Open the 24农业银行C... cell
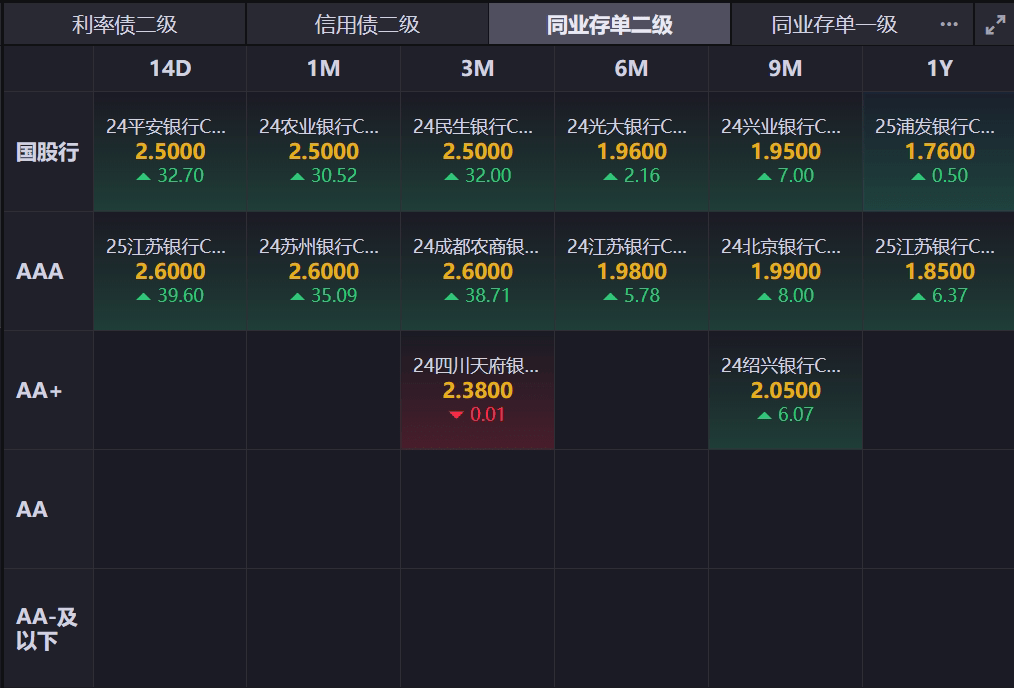This screenshot has height=688, width=1014. (x=323, y=151)
